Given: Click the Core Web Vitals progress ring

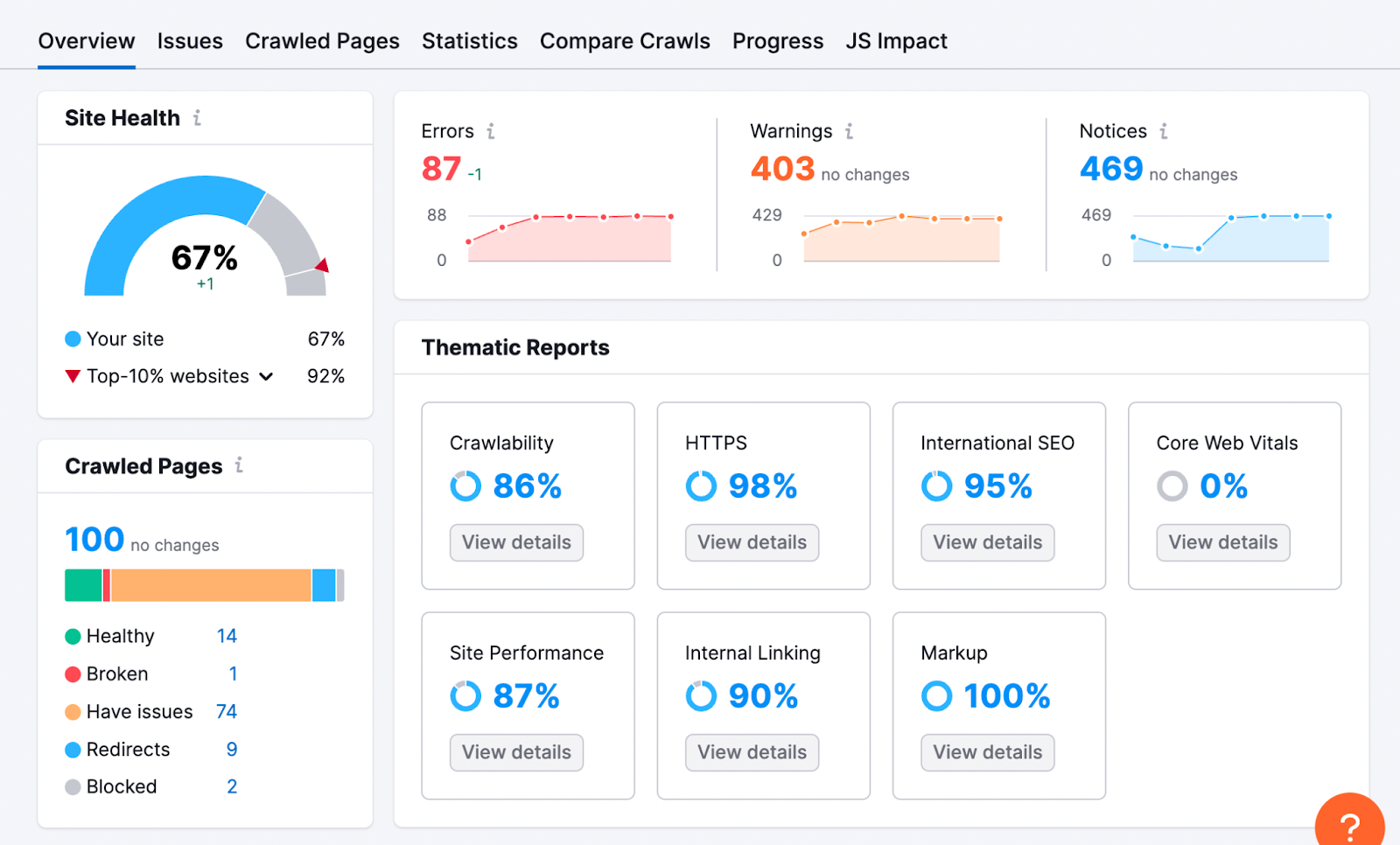Looking at the screenshot, I should click(x=1172, y=486).
